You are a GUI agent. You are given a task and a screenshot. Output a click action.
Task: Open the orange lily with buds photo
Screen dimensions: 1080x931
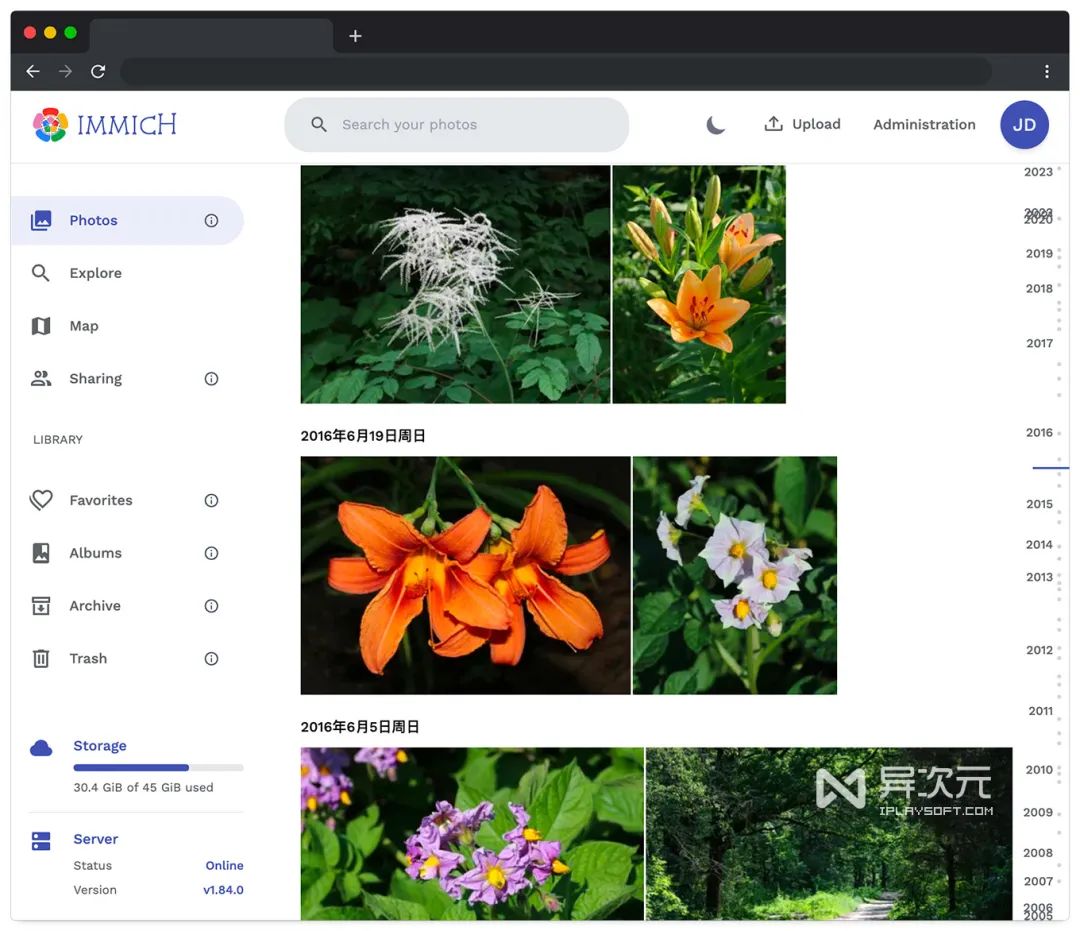699,284
